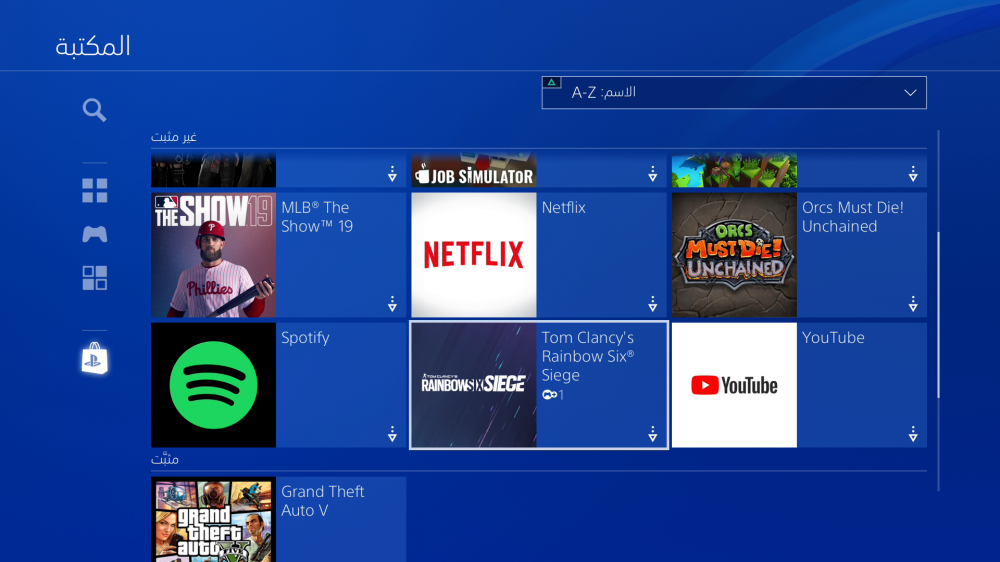The height and width of the screenshot is (562, 1000).
Task: Click the 'YouTube' title text
Action: coord(833,337)
